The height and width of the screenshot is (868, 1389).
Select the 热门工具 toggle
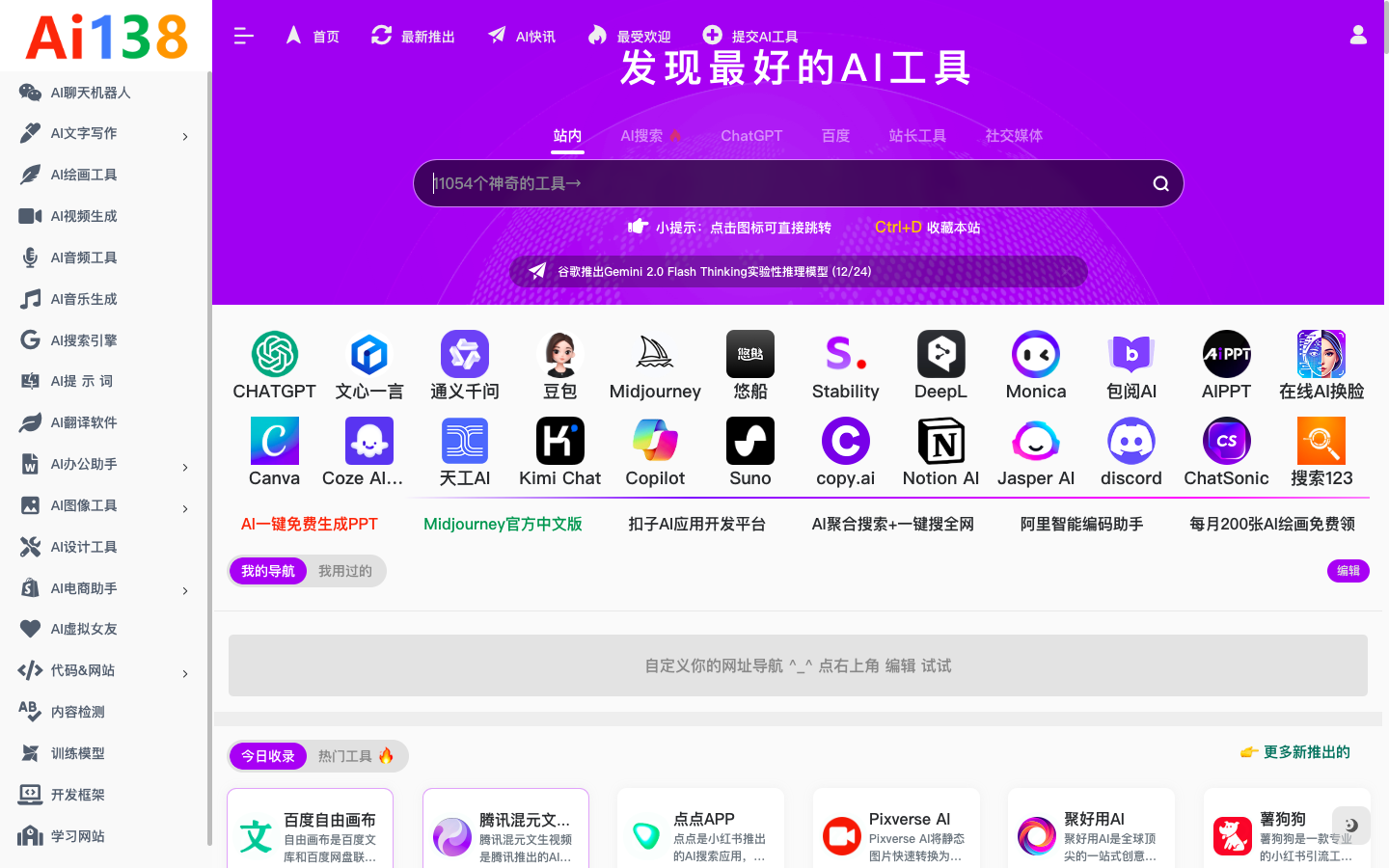(356, 756)
